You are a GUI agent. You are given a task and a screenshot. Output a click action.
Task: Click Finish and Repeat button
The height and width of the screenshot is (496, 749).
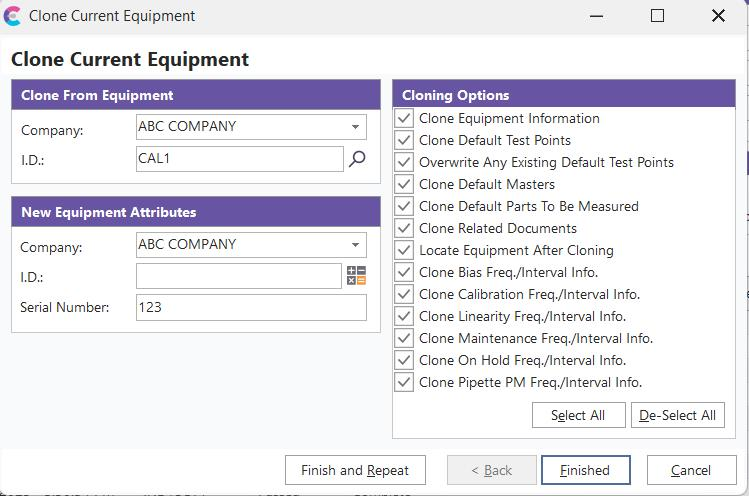tap(354, 470)
